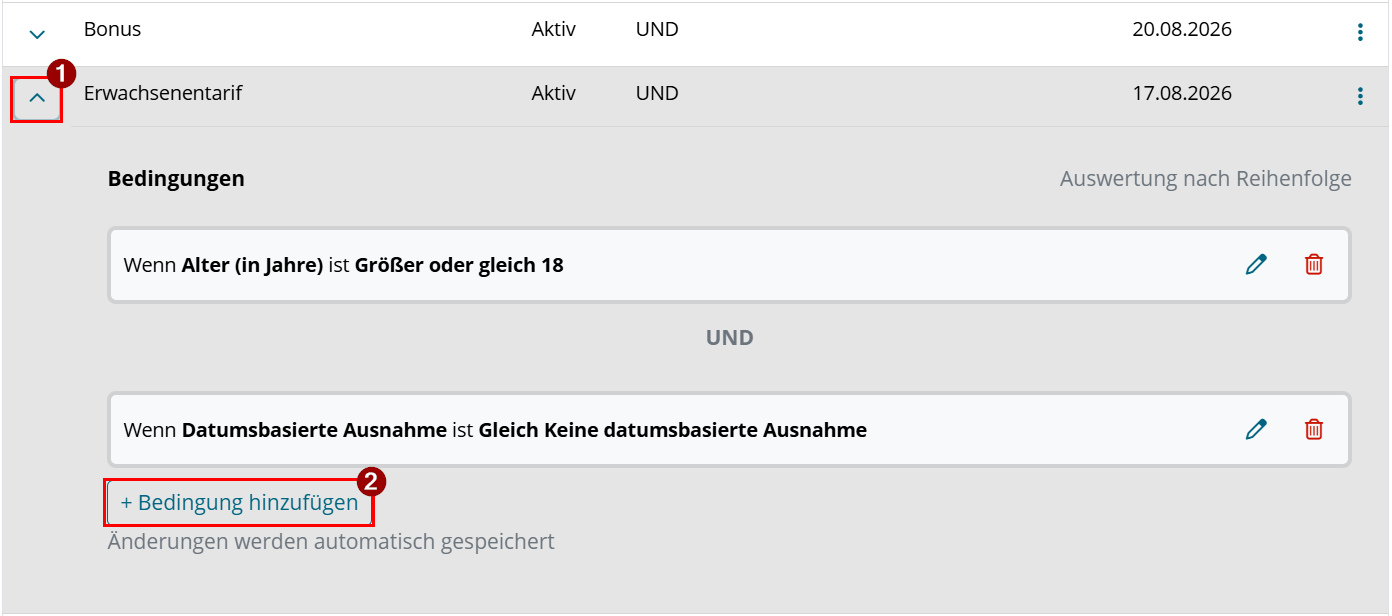Add a new condition via Bedingung hinzufügen

[x=239, y=503]
